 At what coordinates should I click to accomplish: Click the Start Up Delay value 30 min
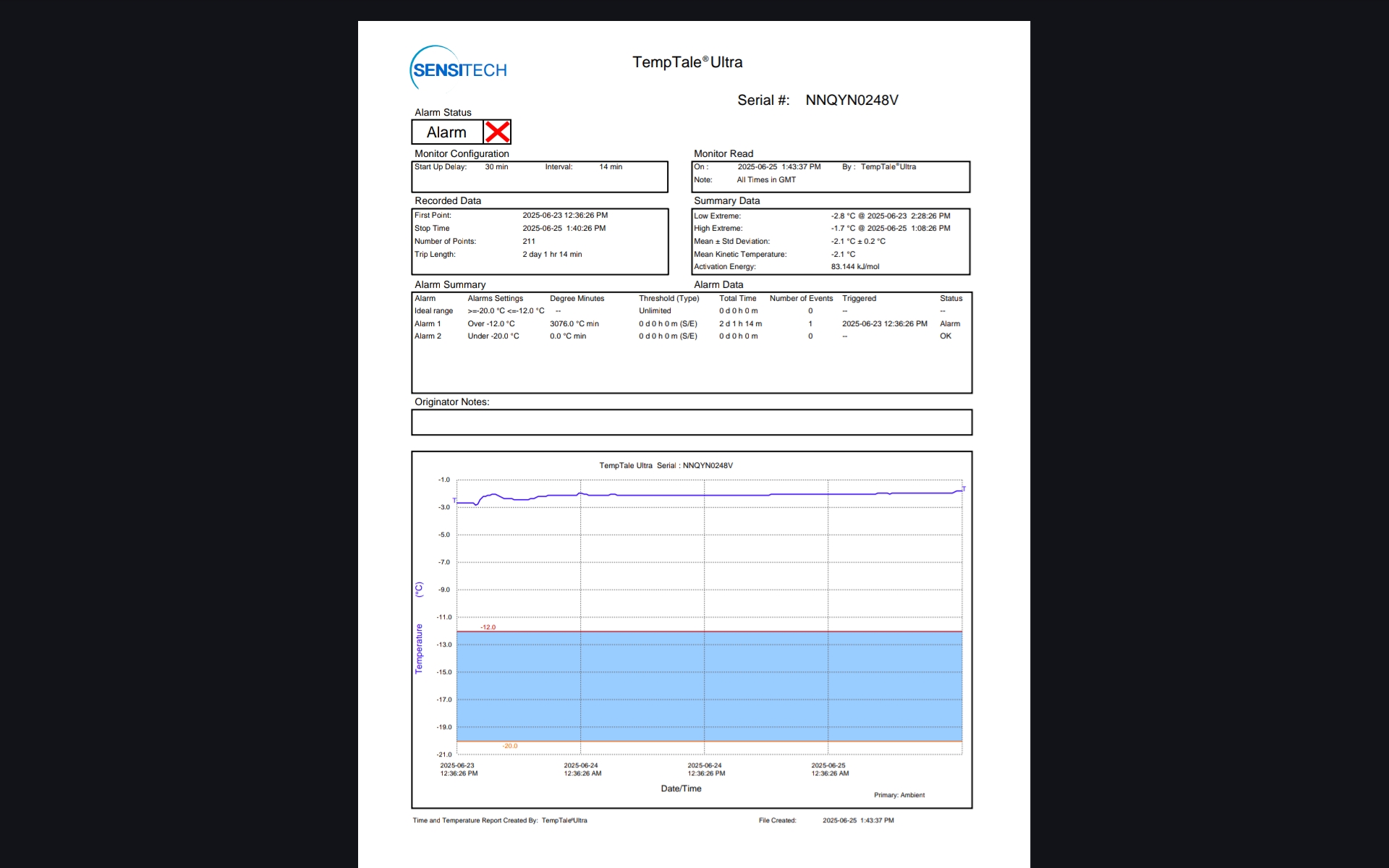(x=496, y=167)
